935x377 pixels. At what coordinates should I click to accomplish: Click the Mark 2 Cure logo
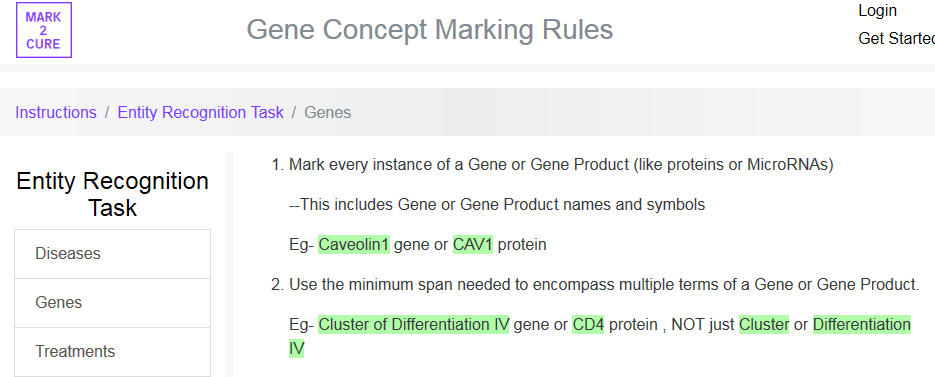(44, 30)
